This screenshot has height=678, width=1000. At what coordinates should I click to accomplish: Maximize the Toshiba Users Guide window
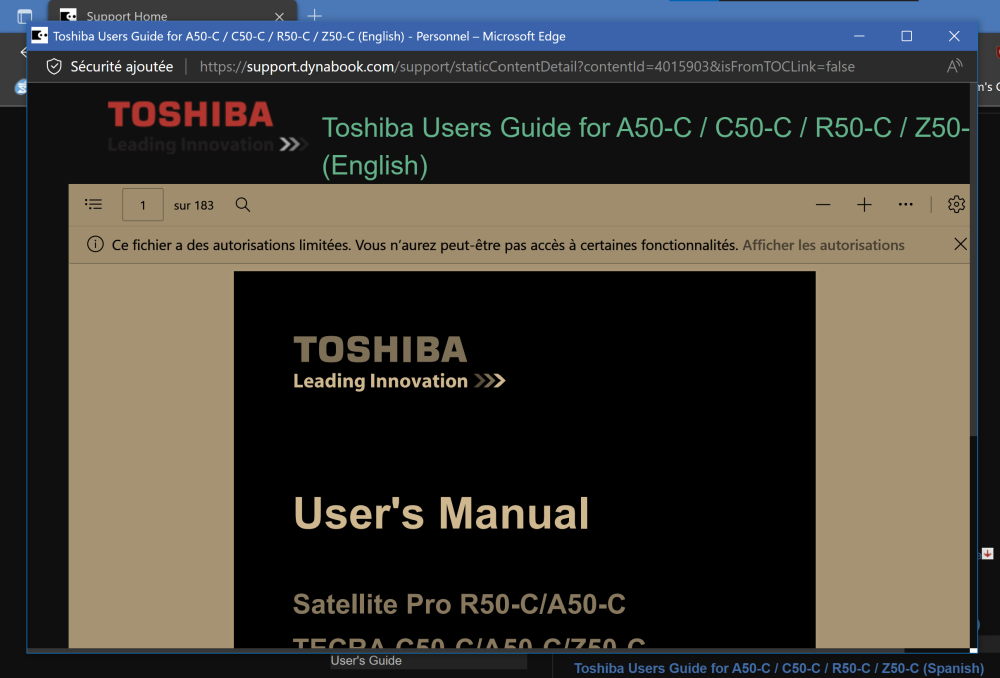click(x=906, y=36)
